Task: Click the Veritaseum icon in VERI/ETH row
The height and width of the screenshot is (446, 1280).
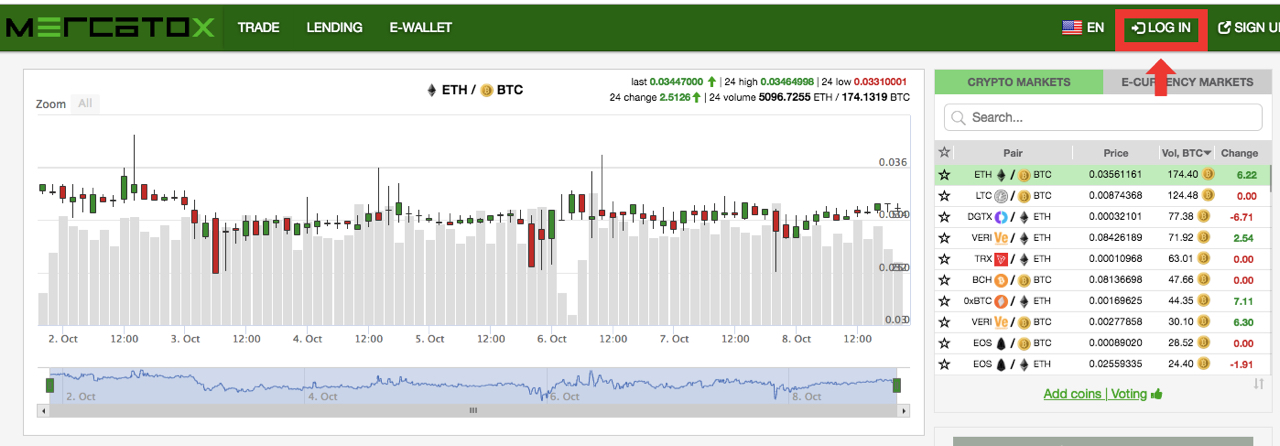Action: [1001, 237]
